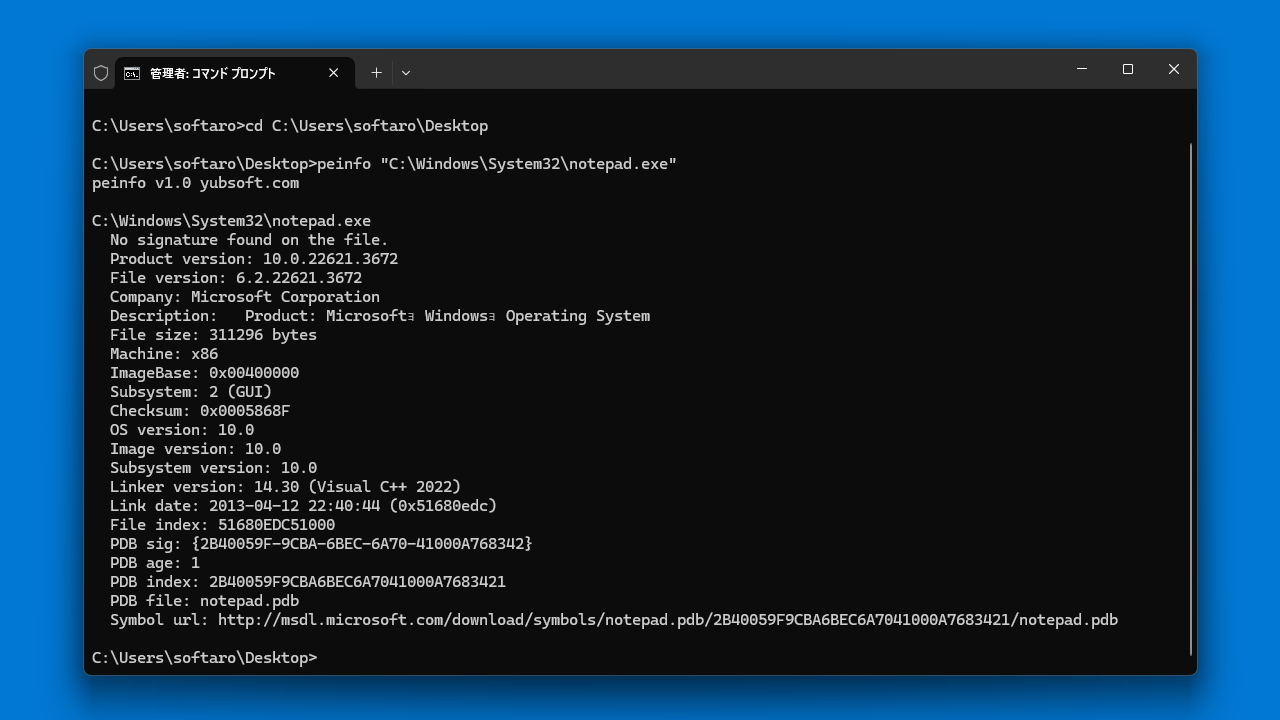Click the Product version 10.0.22621.3672 line
Screen dimensions: 1280x720
(x=254, y=259)
